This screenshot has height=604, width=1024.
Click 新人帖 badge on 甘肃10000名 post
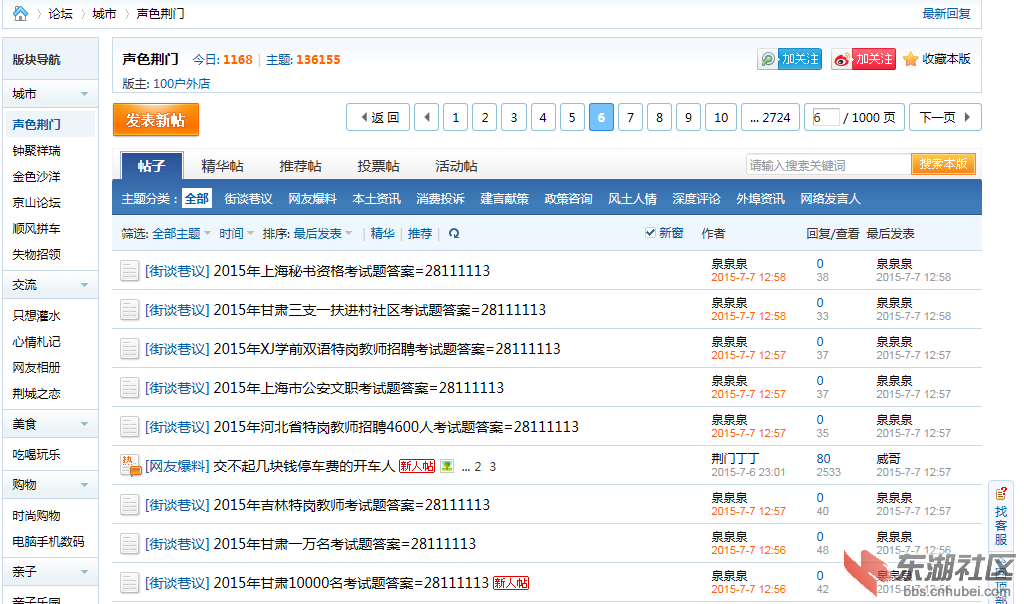pos(511,583)
